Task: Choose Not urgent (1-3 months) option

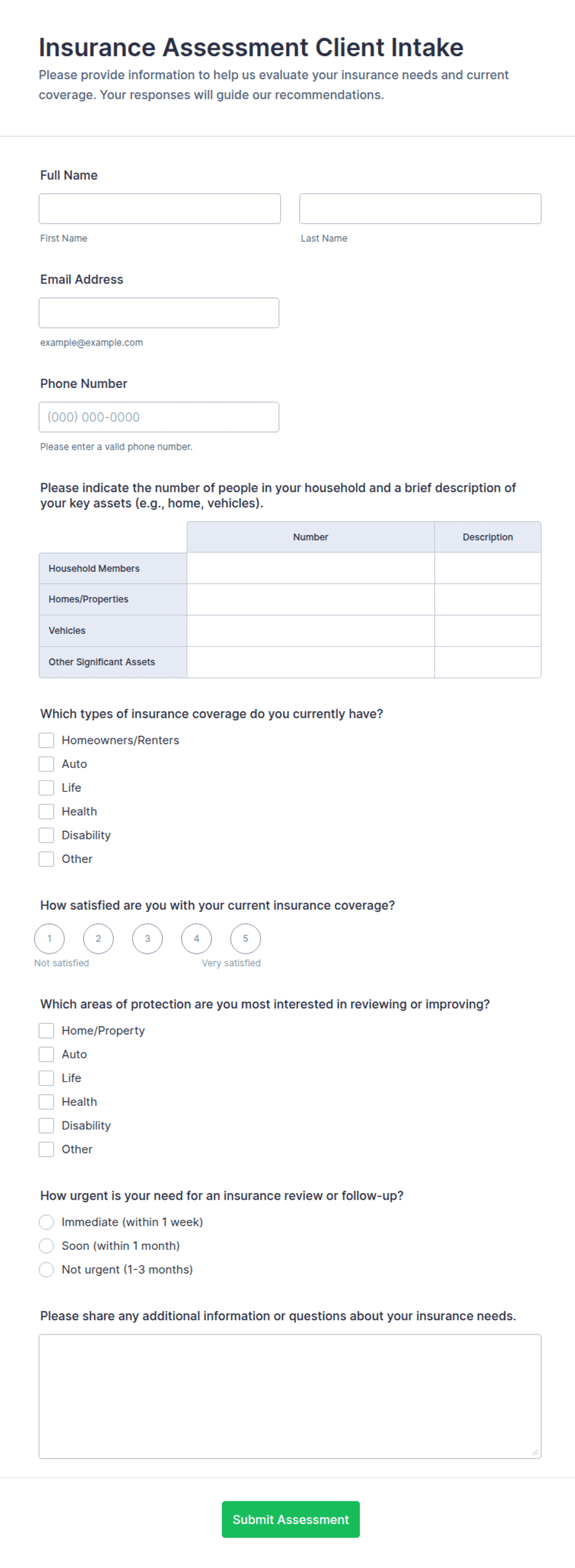Action: pos(46,1270)
